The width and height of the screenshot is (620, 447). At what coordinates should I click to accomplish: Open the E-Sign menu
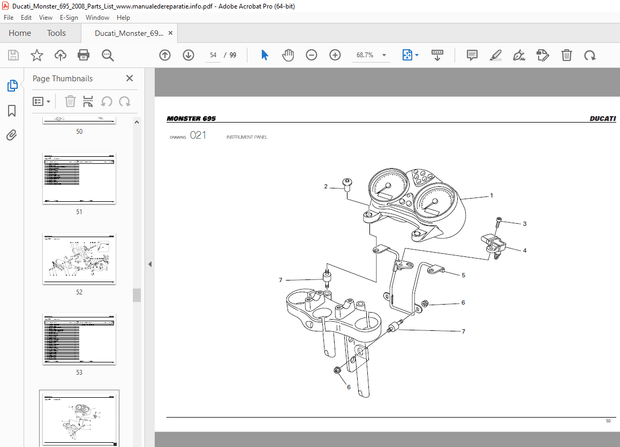point(69,17)
